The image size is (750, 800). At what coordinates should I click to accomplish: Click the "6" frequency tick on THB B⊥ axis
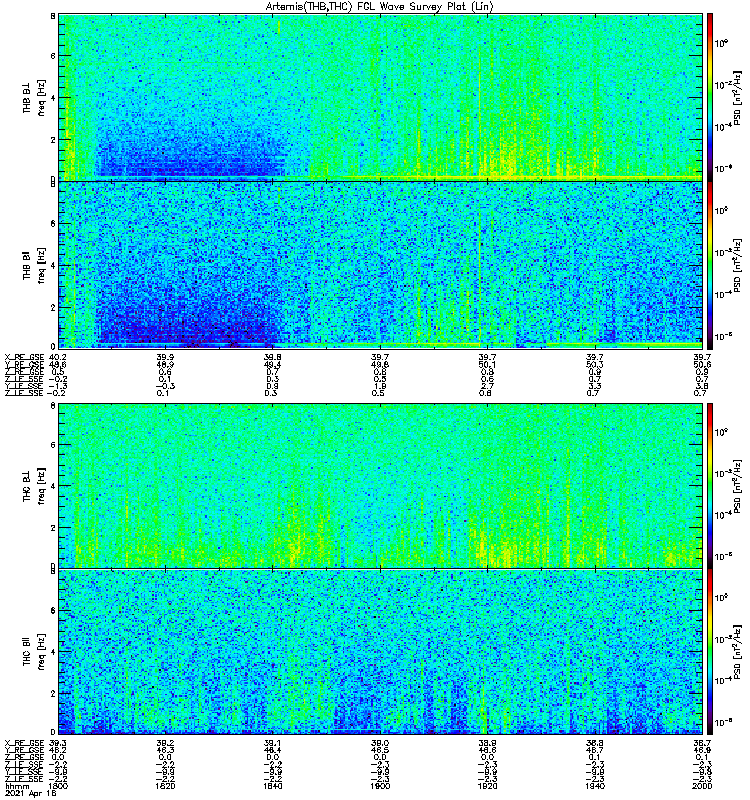point(53,56)
